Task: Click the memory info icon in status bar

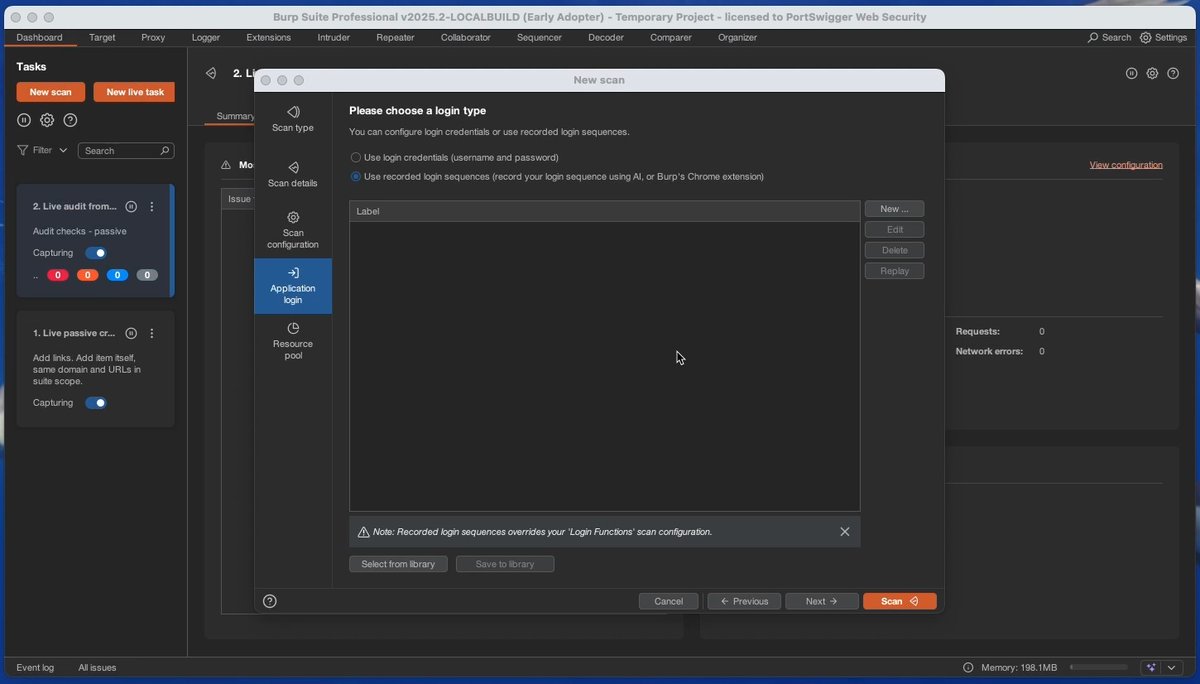Action: point(967,667)
